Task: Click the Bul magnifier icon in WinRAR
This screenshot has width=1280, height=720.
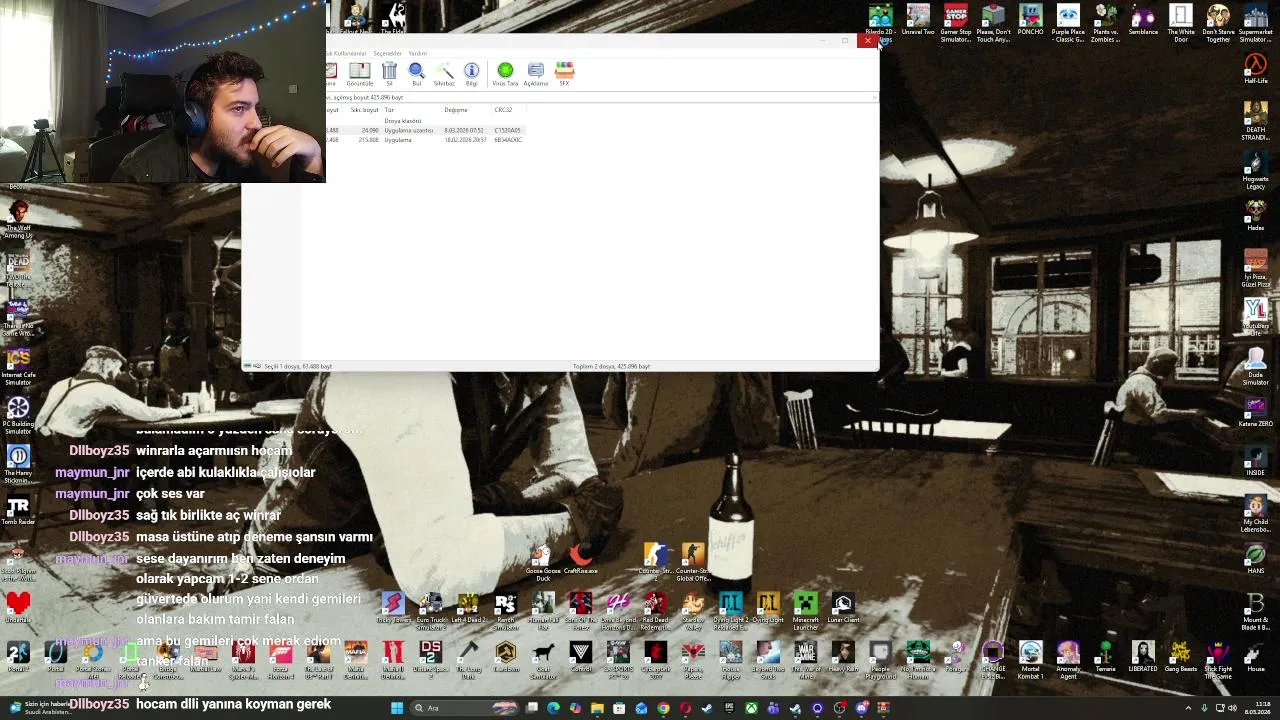Action: click(x=417, y=73)
